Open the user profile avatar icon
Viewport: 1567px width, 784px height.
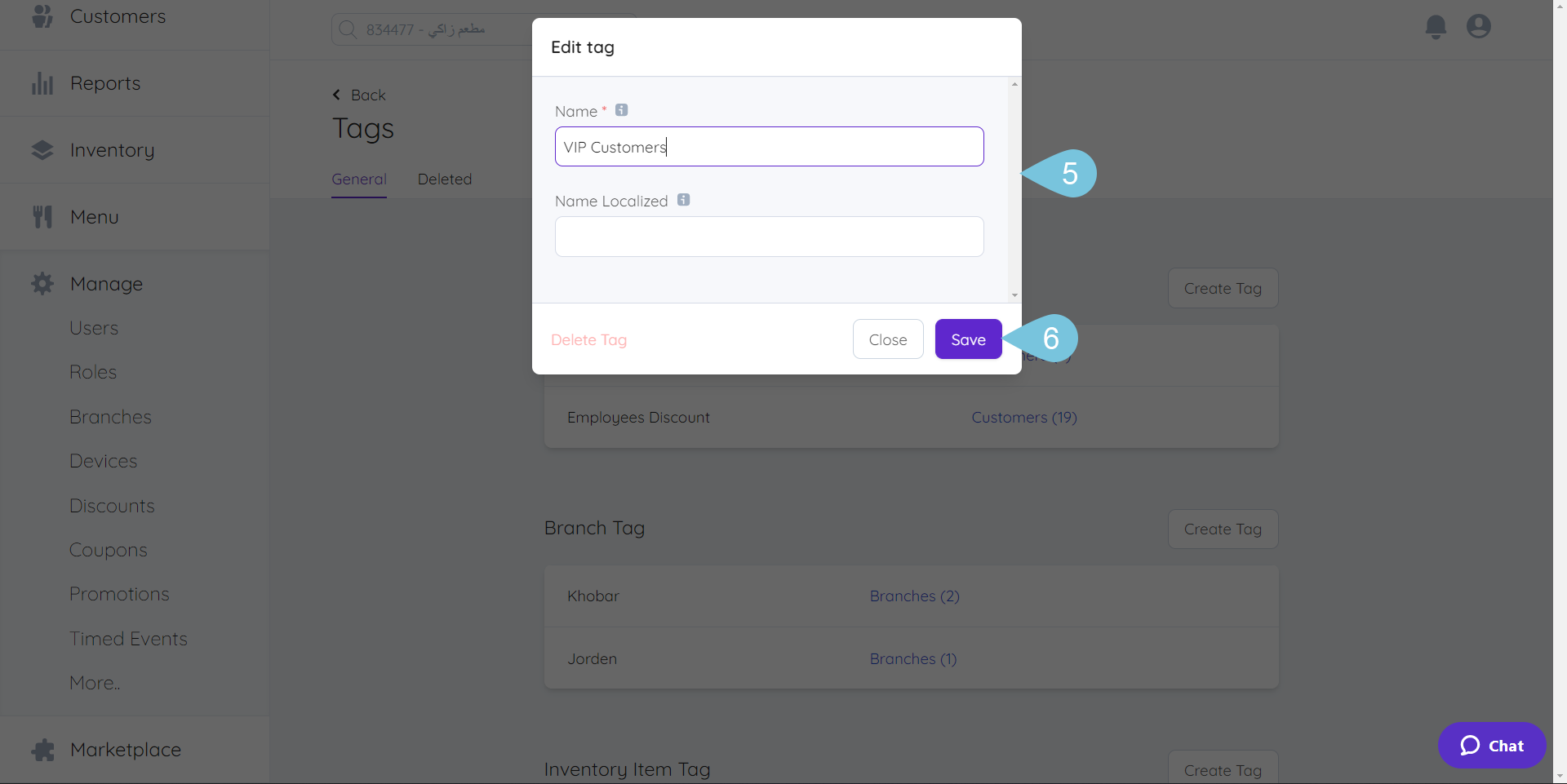1478,26
